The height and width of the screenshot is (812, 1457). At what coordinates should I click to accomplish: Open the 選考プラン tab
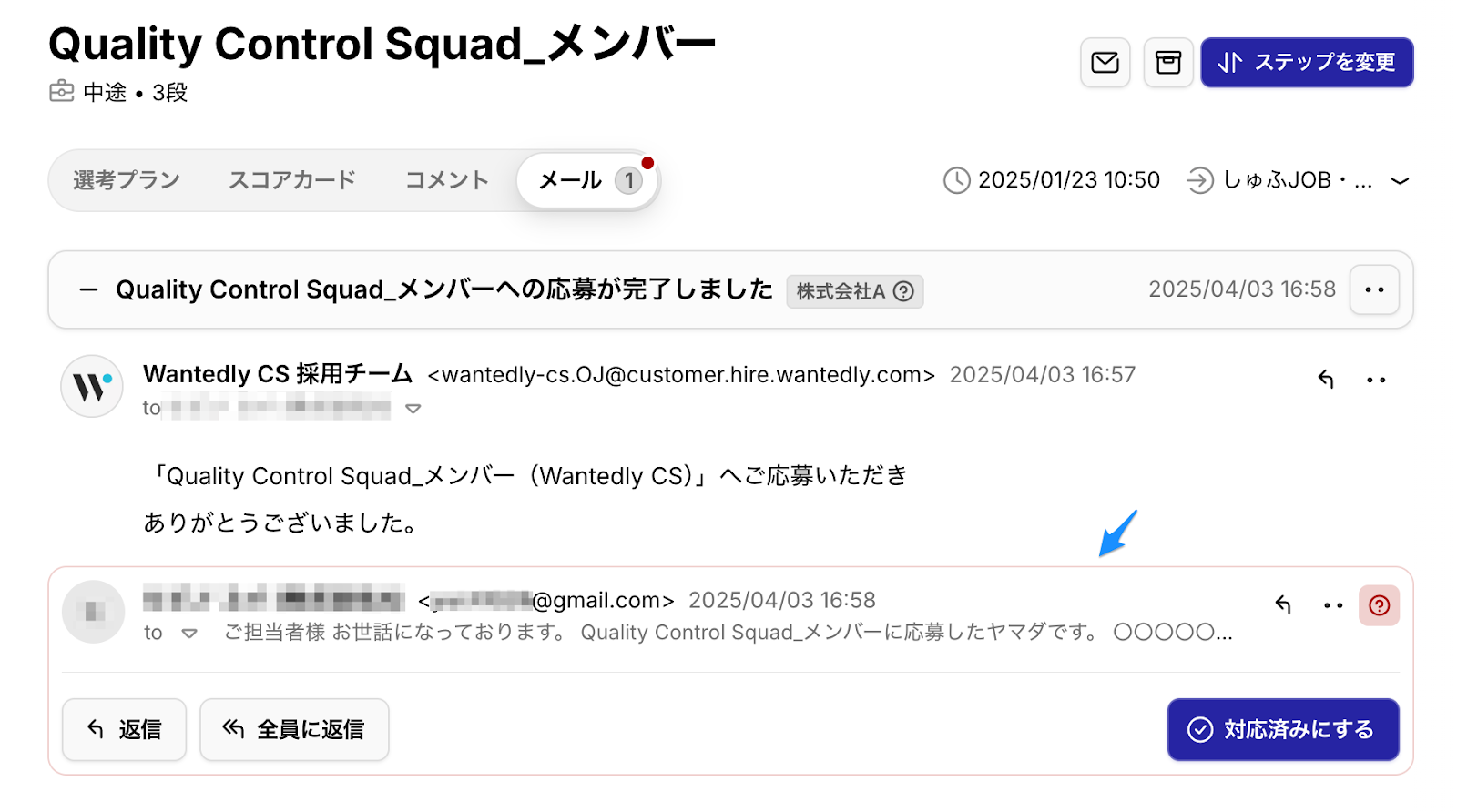coord(127,180)
